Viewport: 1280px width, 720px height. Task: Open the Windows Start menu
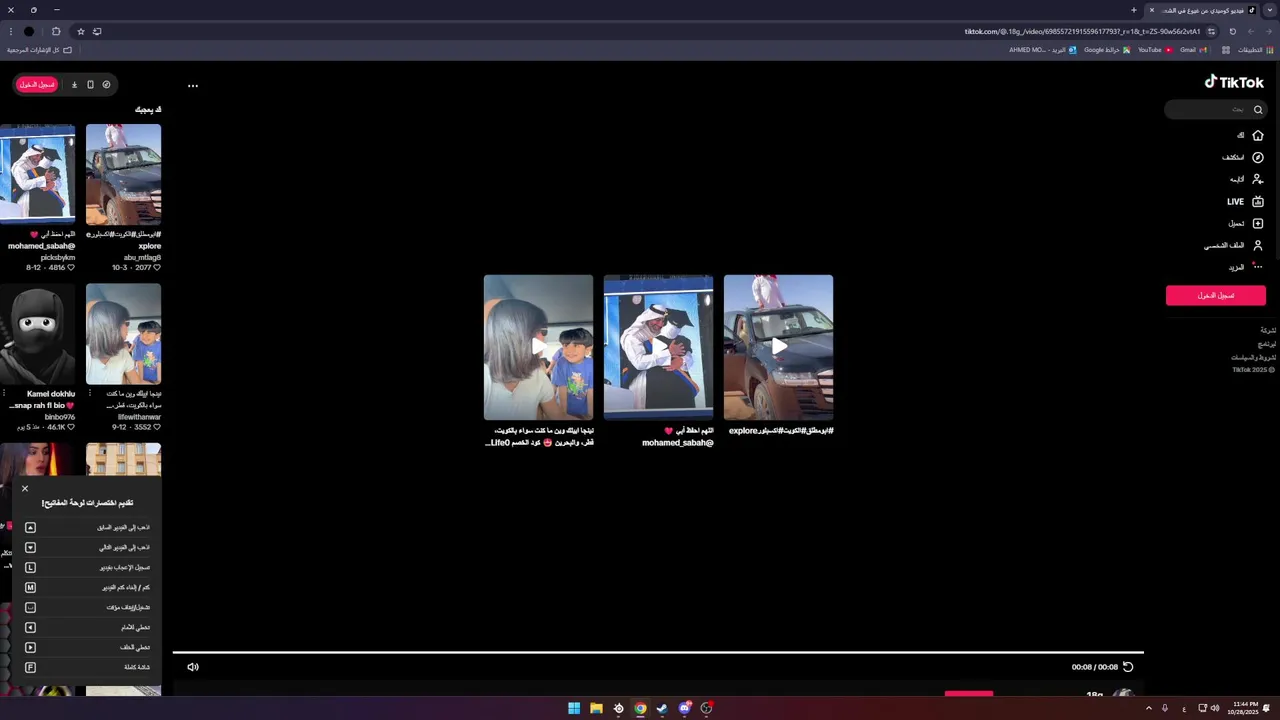click(x=574, y=708)
